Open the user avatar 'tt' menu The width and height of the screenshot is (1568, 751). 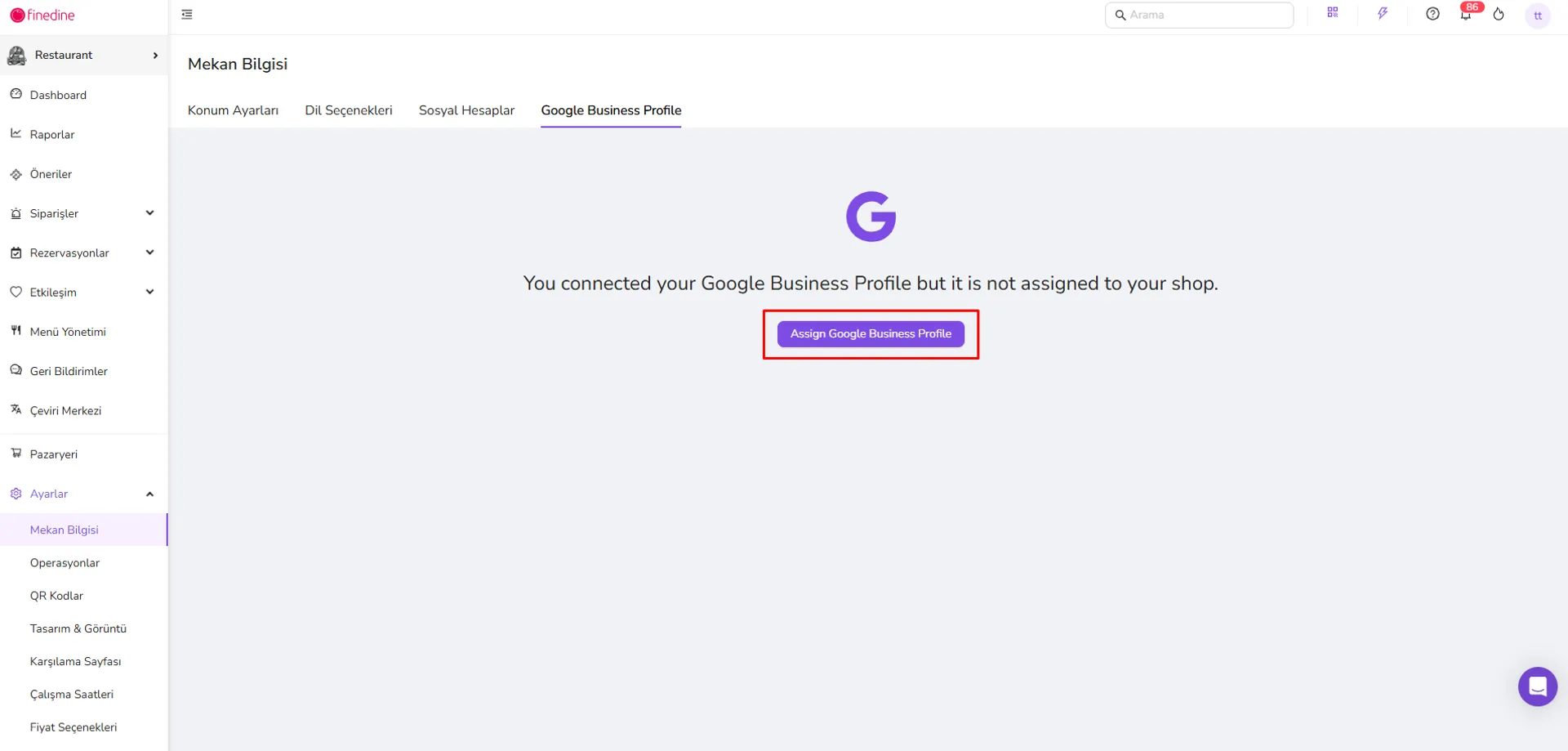pyautogui.click(x=1538, y=16)
